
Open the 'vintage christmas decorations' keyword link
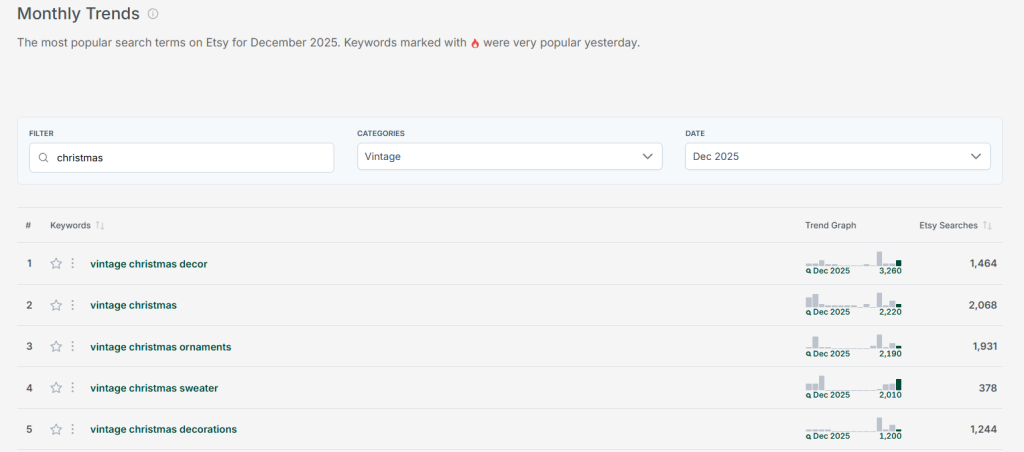click(163, 429)
